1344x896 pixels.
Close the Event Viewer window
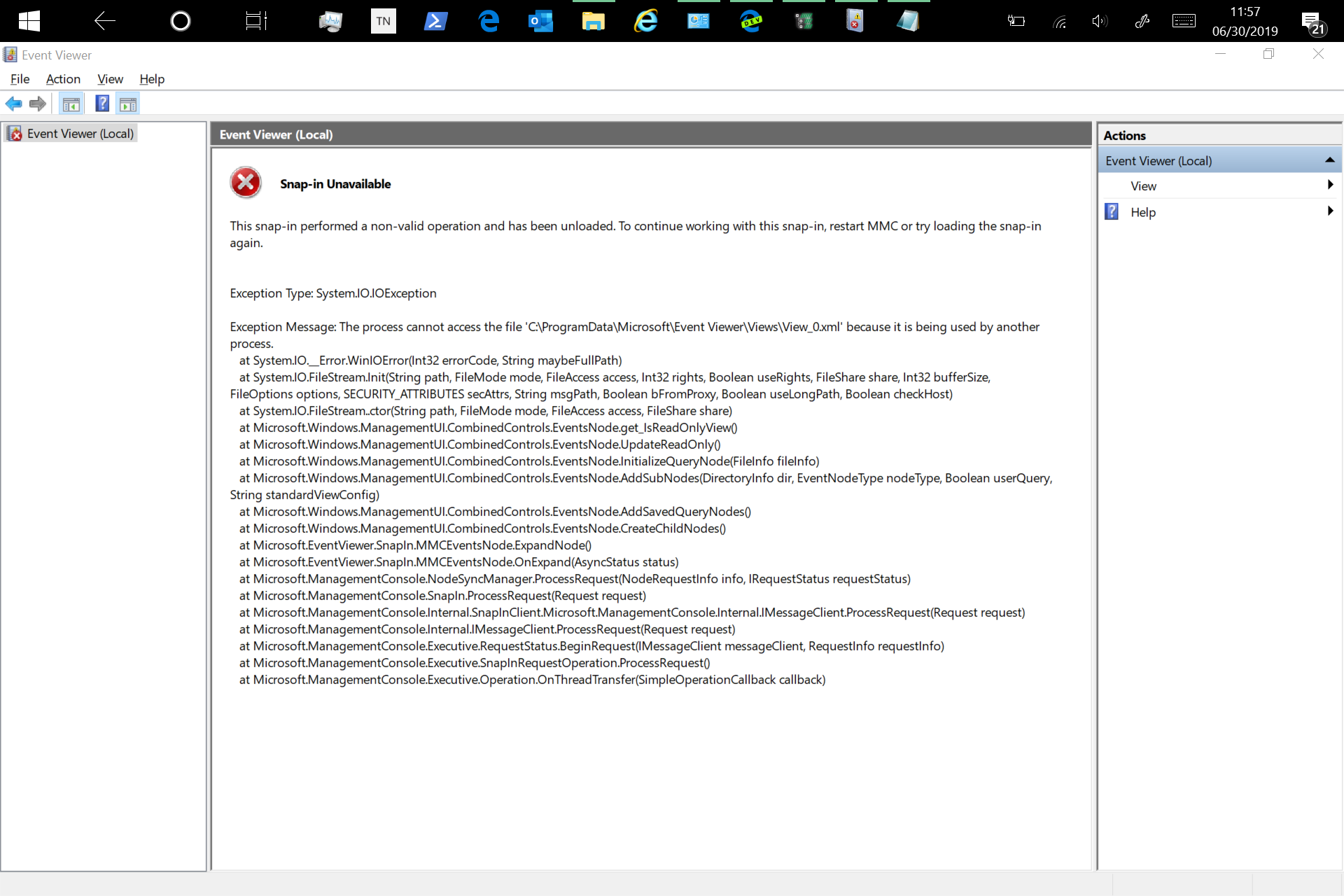(1318, 54)
